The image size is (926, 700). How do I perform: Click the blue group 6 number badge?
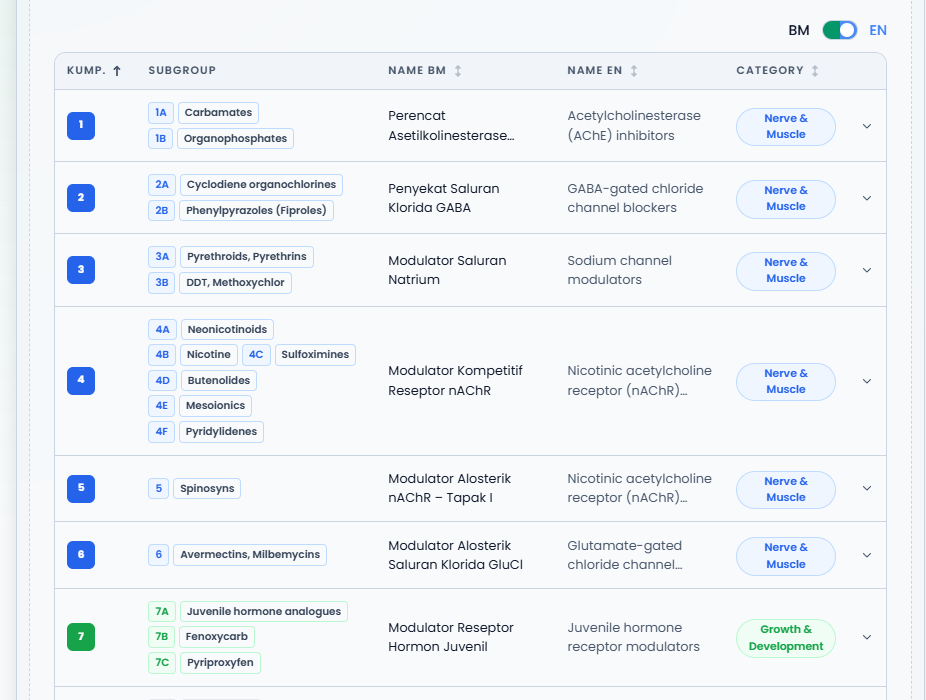(x=81, y=555)
